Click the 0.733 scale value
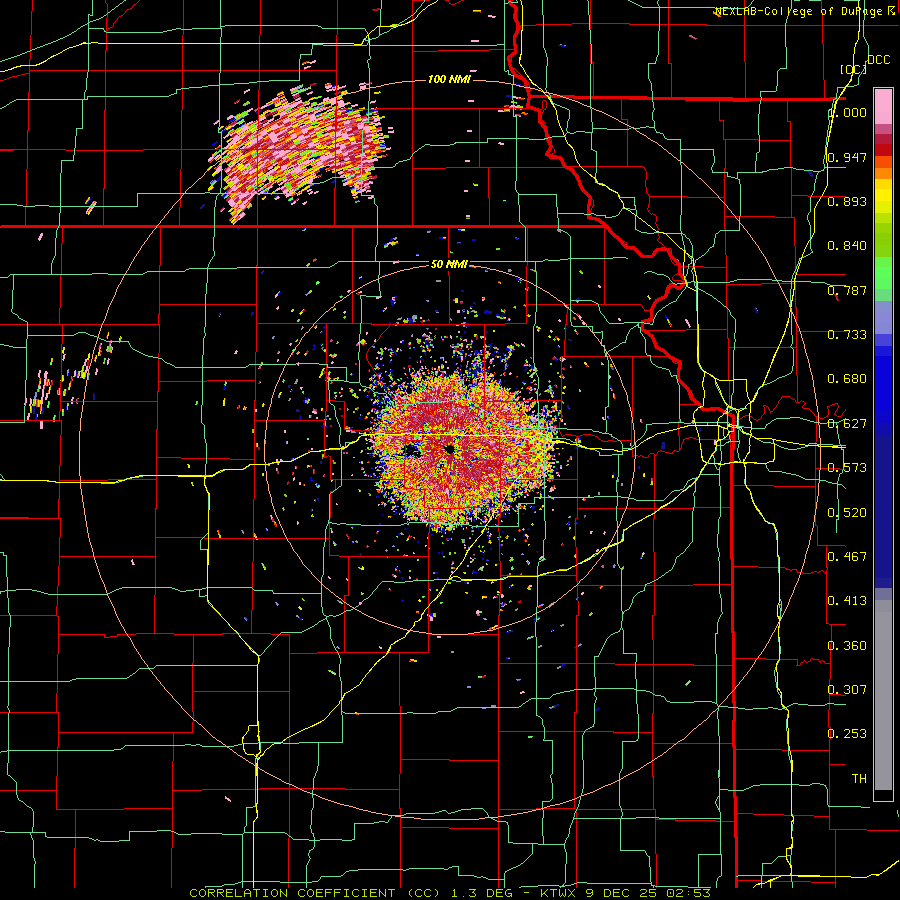This screenshot has height=900, width=900. coord(847,335)
